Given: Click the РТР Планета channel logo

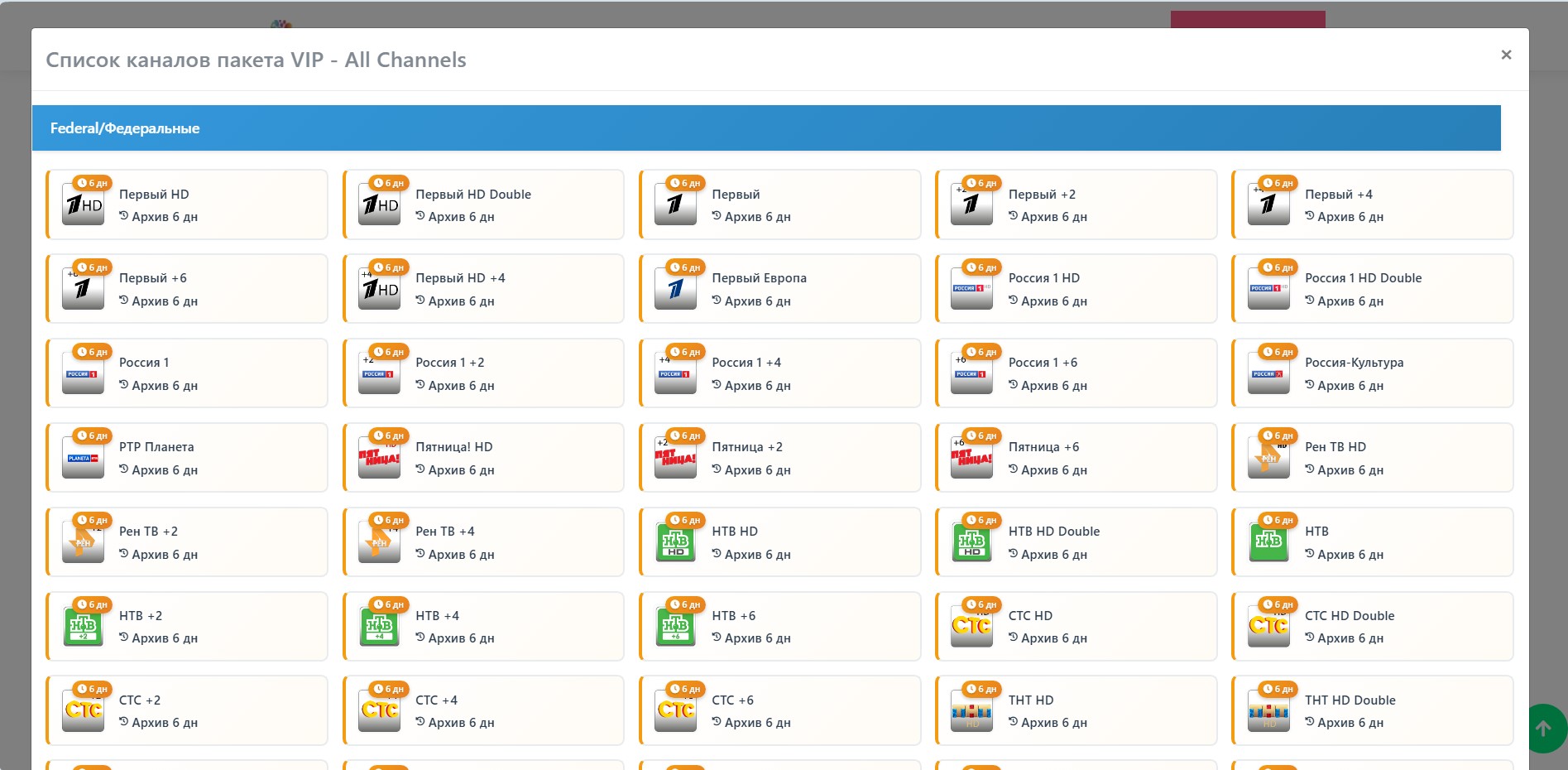Looking at the screenshot, I should 84,458.
